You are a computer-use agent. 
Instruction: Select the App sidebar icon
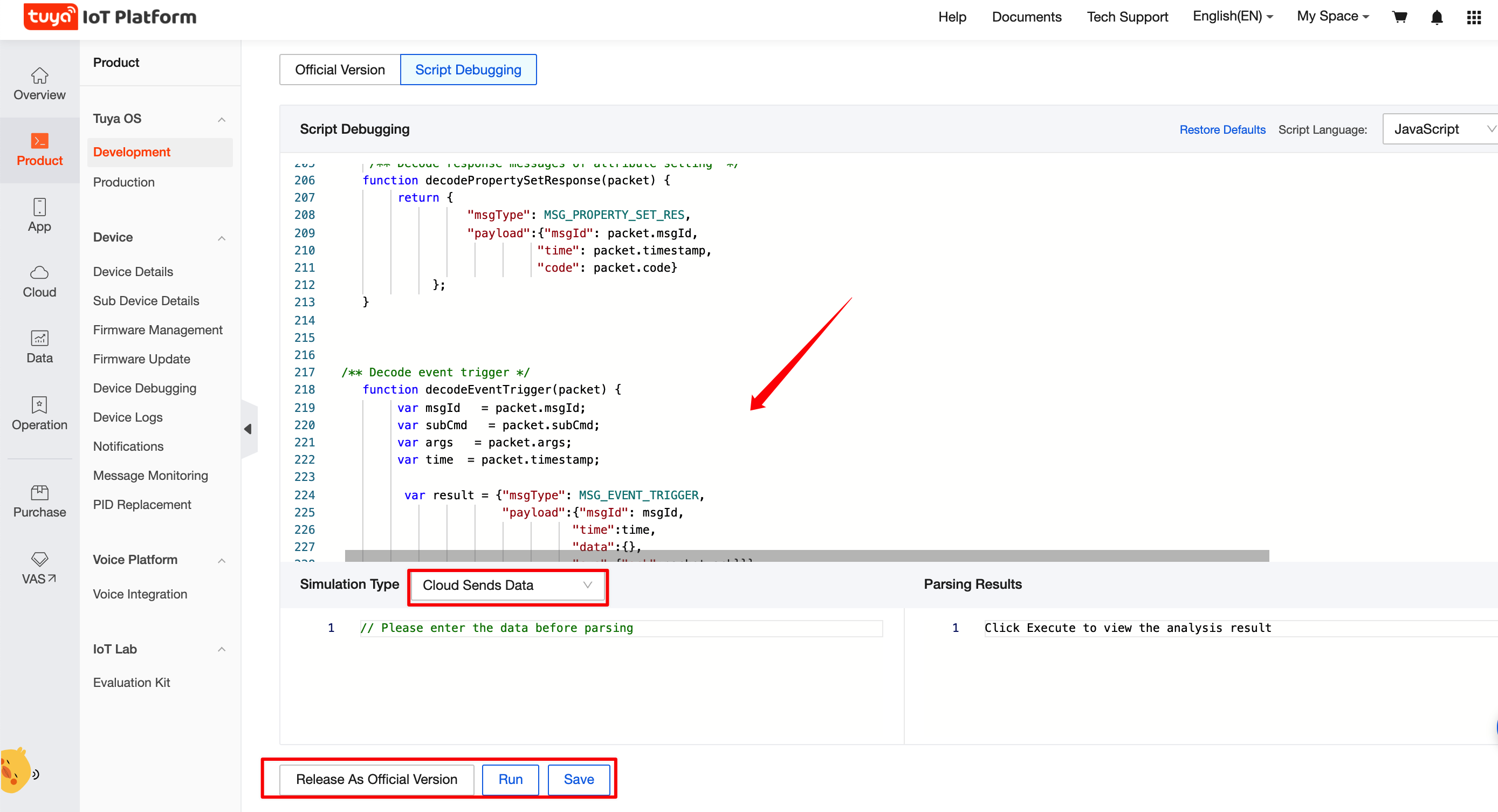pos(38,214)
